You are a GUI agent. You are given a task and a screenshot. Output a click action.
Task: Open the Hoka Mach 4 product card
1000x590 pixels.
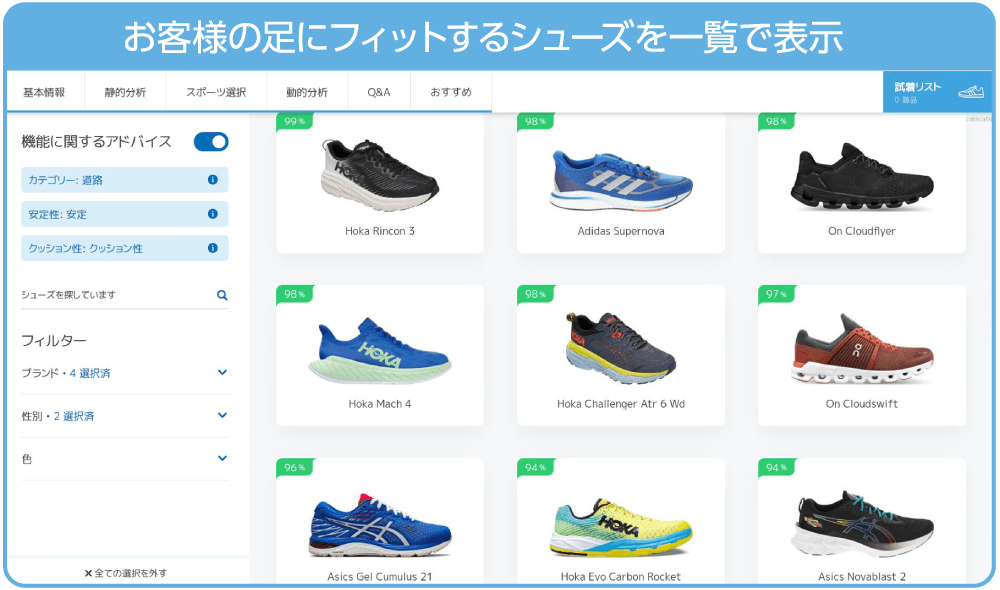[379, 355]
